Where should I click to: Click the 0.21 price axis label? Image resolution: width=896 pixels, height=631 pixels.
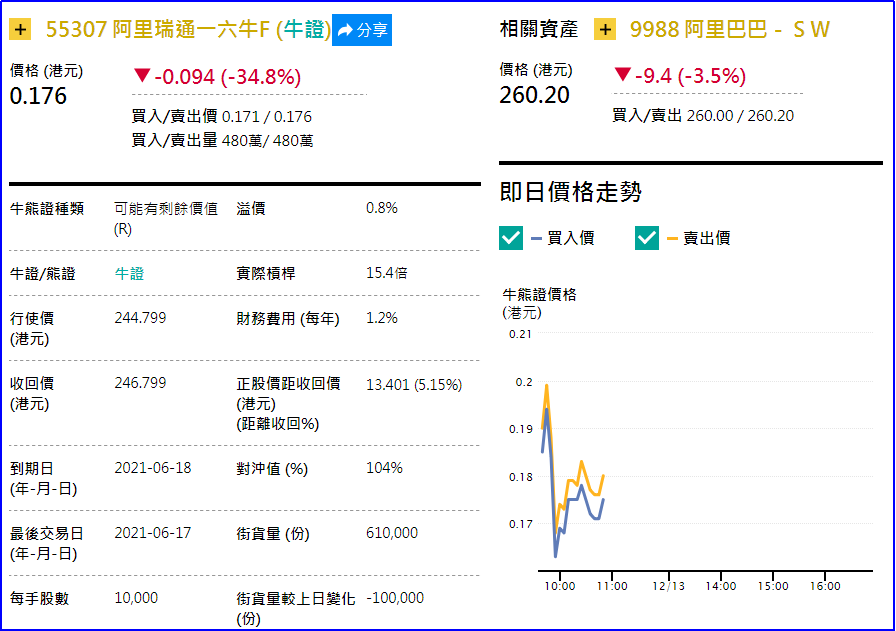click(x=520, y=334)
